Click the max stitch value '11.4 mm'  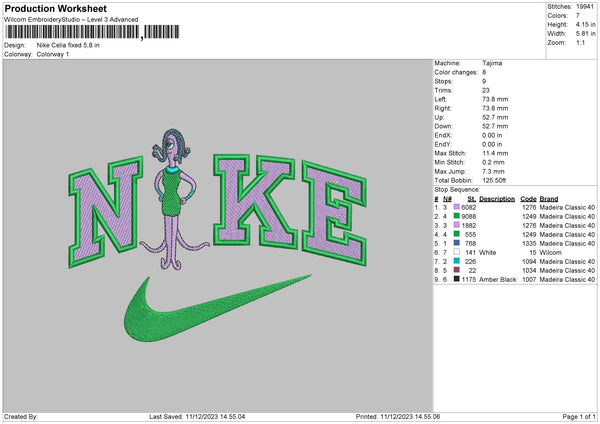pos(495,153)
